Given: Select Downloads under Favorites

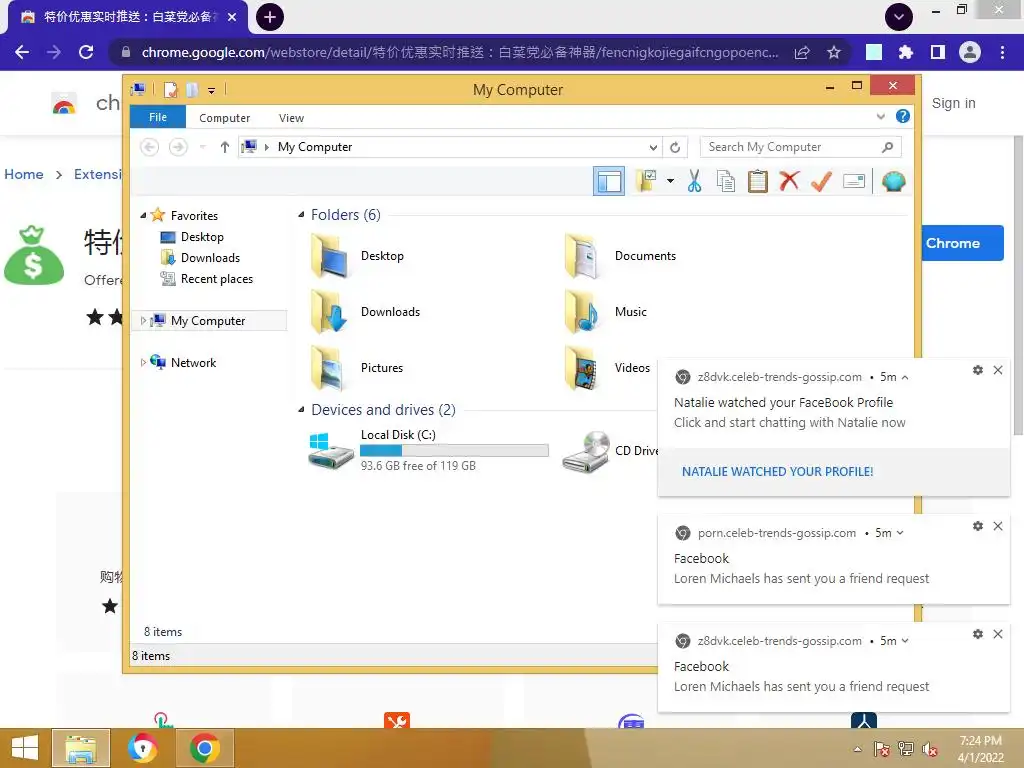Looking at the screenshot, I should 210,257.
